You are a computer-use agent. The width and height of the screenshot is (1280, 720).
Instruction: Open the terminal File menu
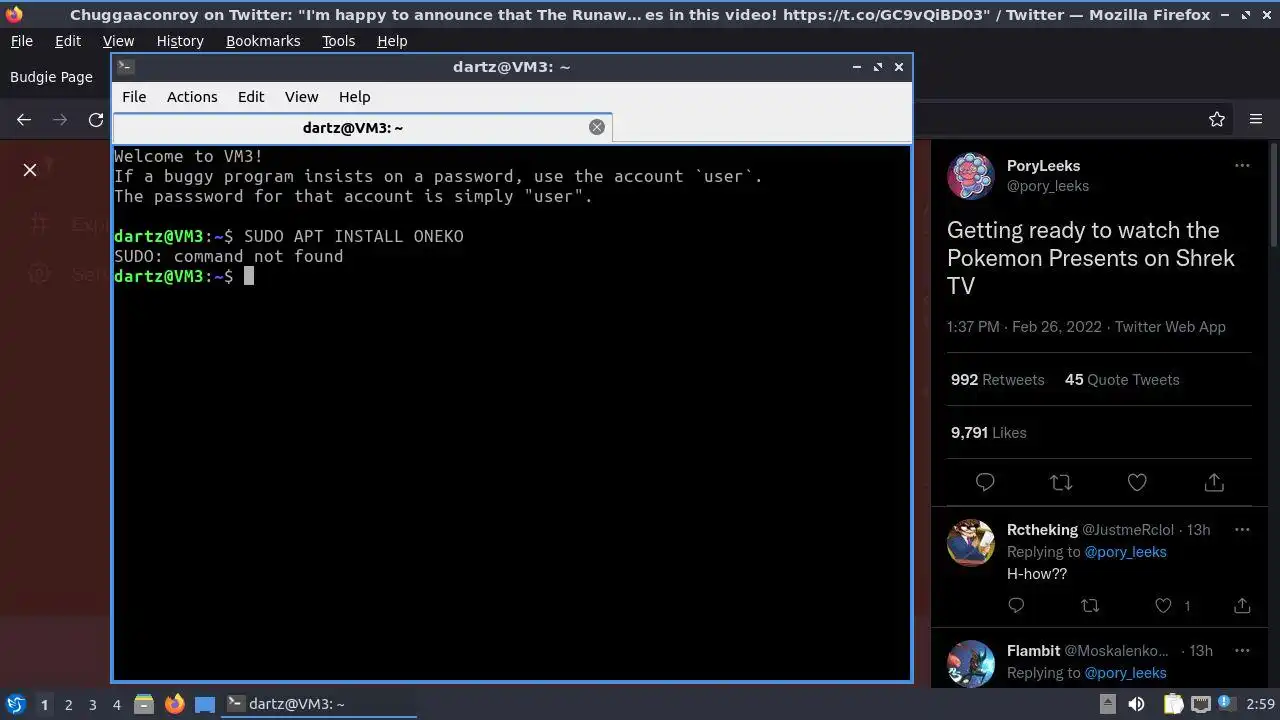pos(134,97)
